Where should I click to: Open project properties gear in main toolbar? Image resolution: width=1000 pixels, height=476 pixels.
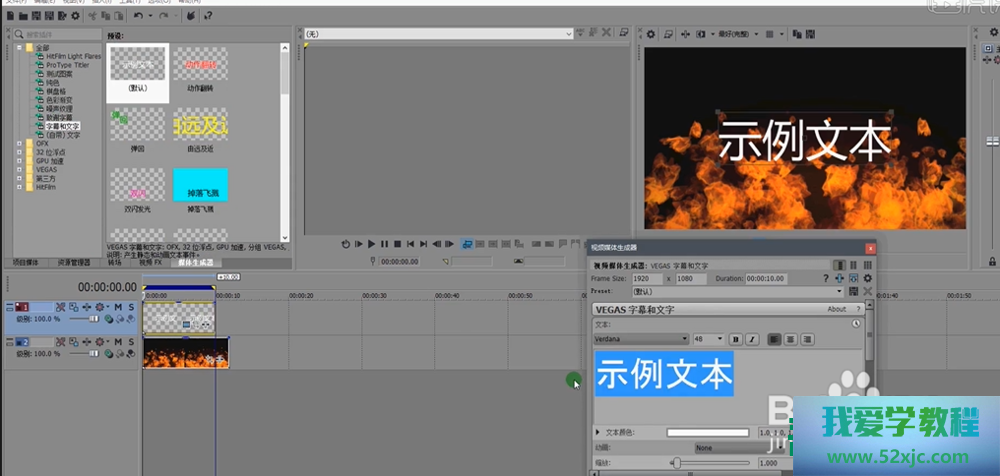(75, 16)
